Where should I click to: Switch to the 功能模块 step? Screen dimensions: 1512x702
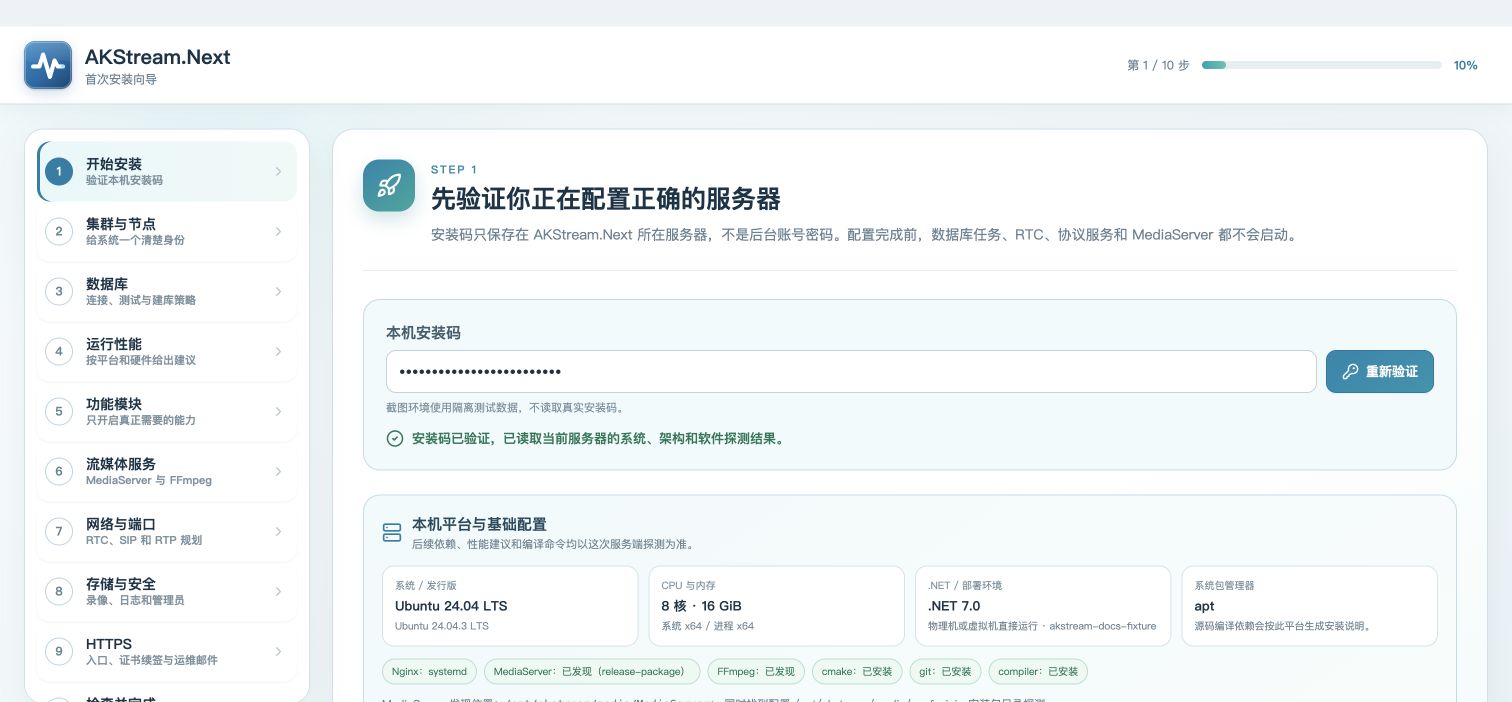point(167,411)
